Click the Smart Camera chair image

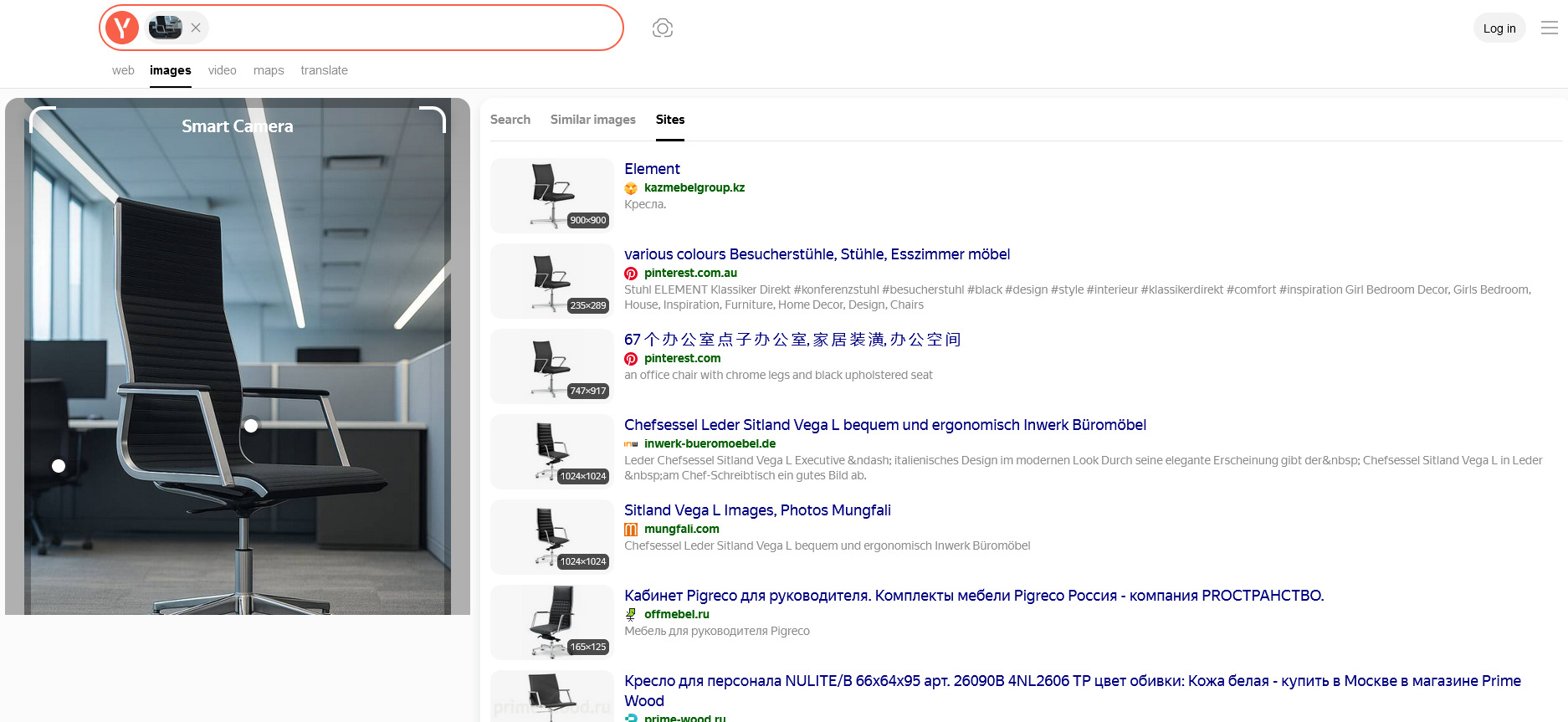pos(238,356)
